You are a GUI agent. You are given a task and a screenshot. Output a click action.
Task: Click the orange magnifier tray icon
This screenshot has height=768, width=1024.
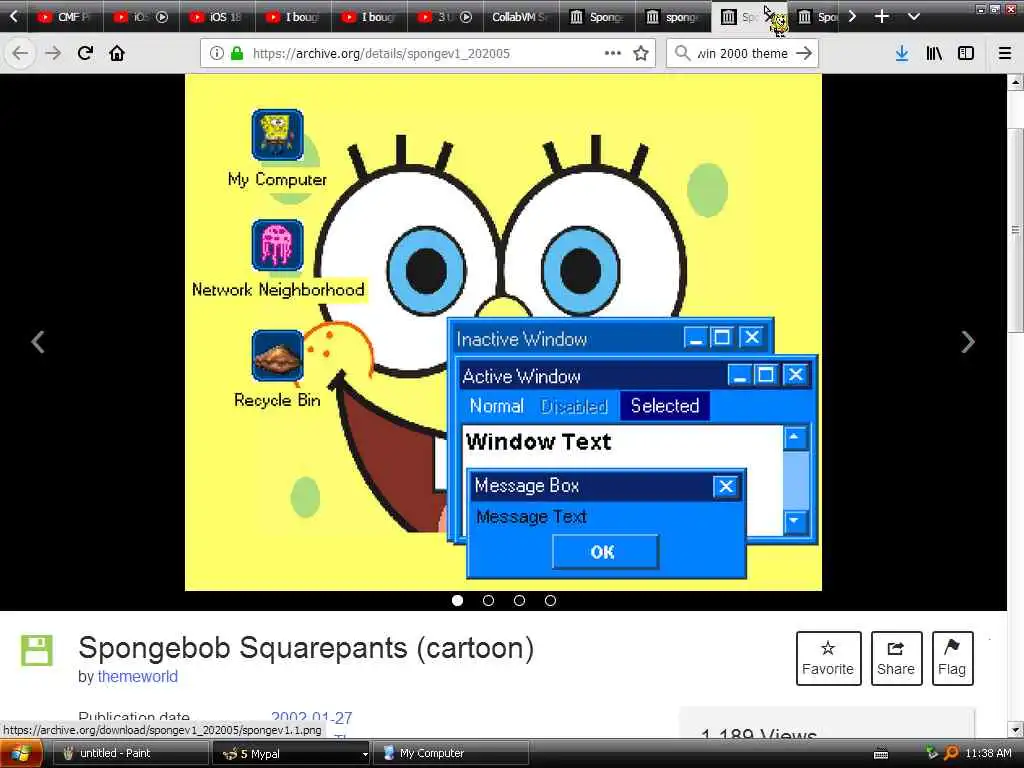(x=952, y=754)
